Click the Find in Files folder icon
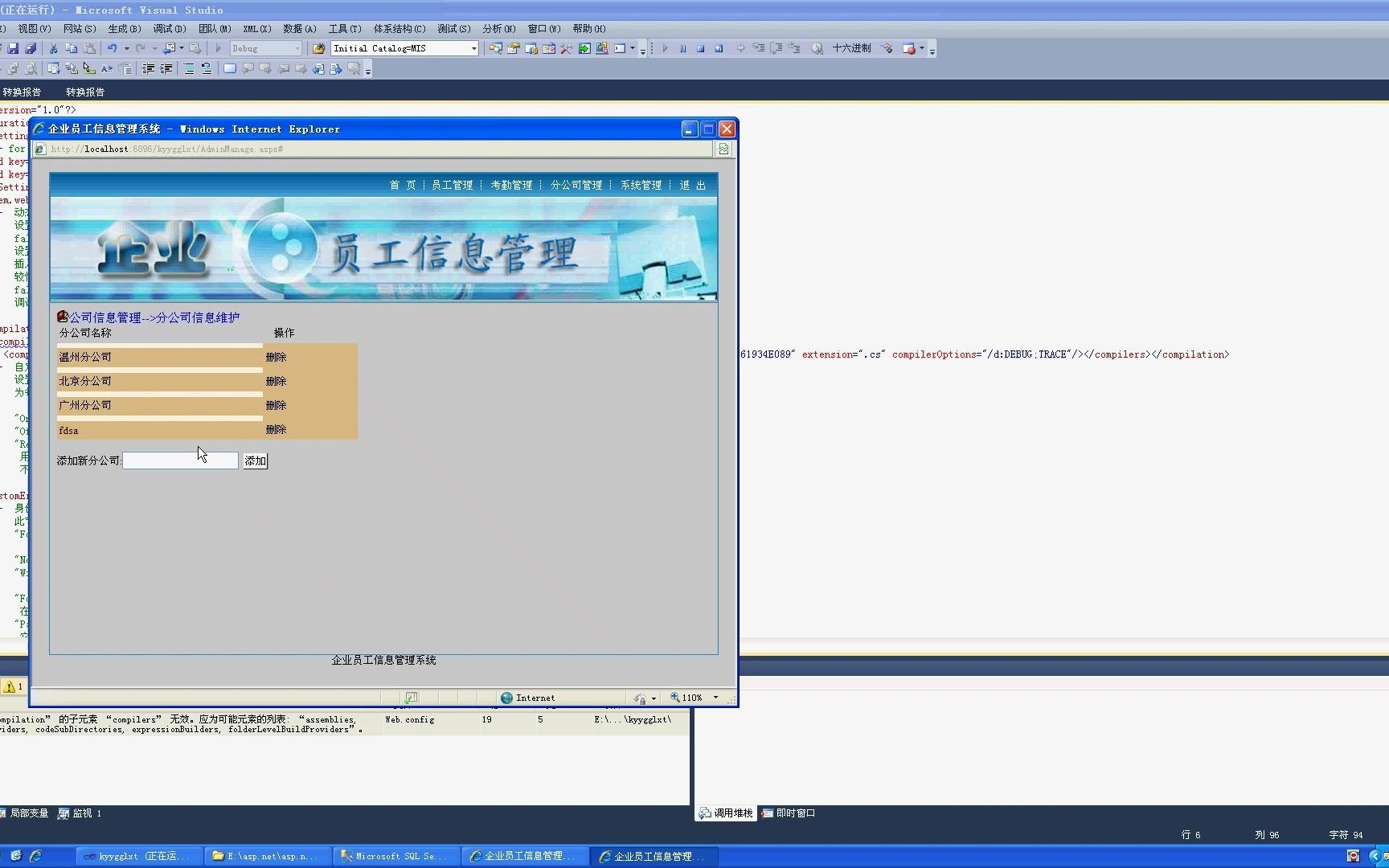The width and height of the screenshot is (1389, 868). (x=318, y=48)
